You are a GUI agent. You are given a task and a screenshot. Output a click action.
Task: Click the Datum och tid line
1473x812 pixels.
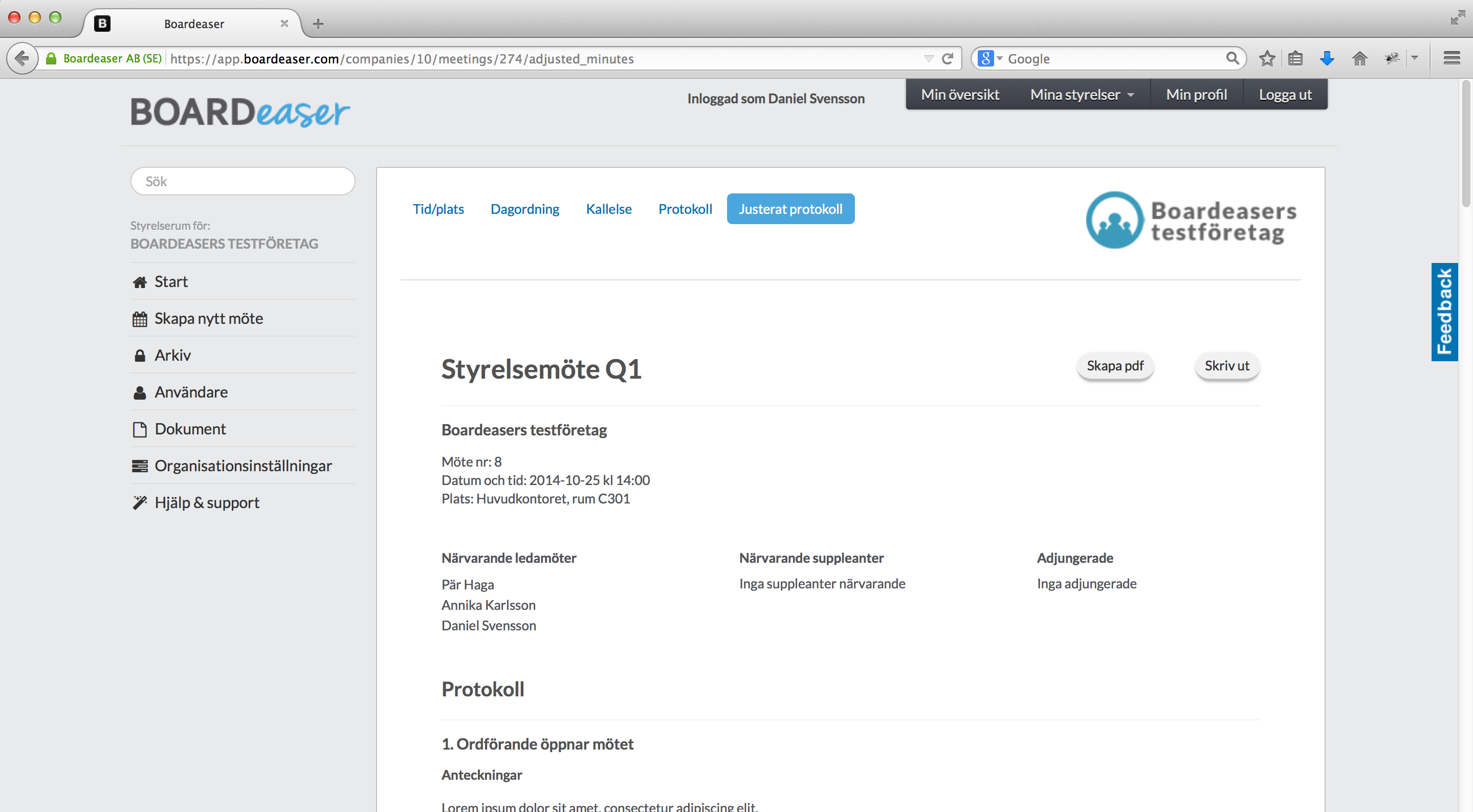pos(545,480)
